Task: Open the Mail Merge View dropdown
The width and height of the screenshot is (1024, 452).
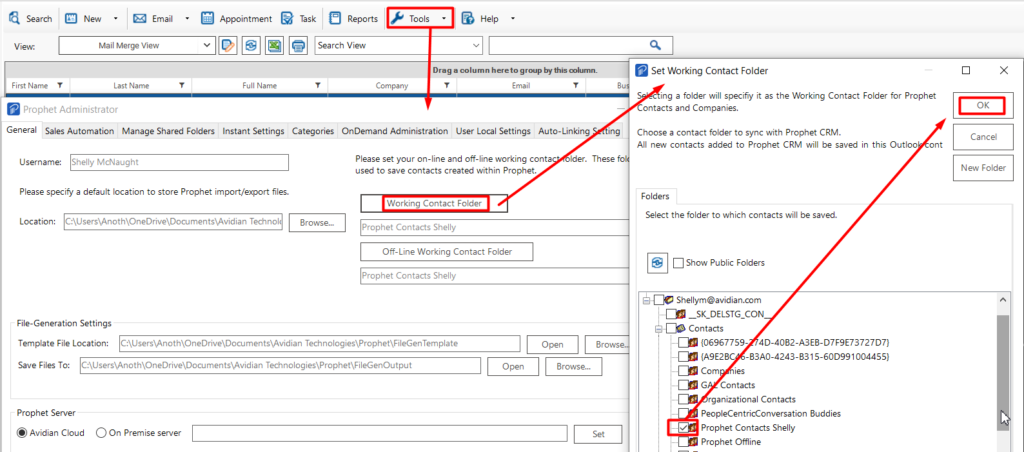Action: point(208,45)
